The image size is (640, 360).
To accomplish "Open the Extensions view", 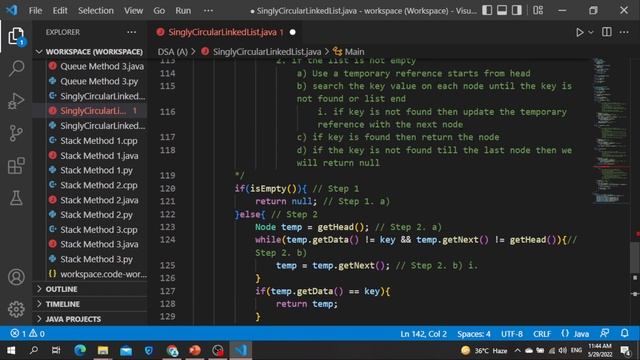I will [x=16, y=166].
